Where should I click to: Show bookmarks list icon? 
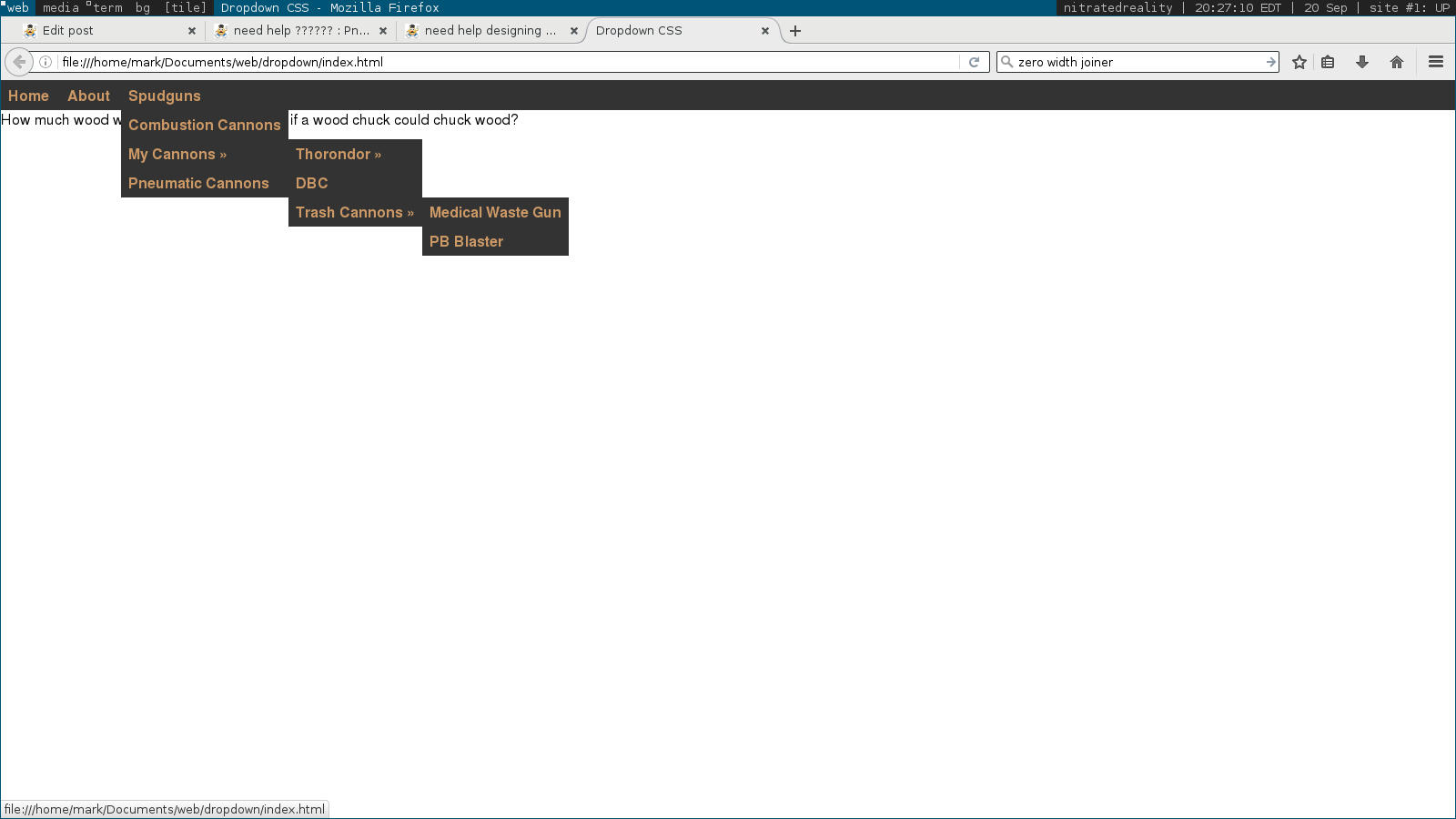coord(1329,62)
